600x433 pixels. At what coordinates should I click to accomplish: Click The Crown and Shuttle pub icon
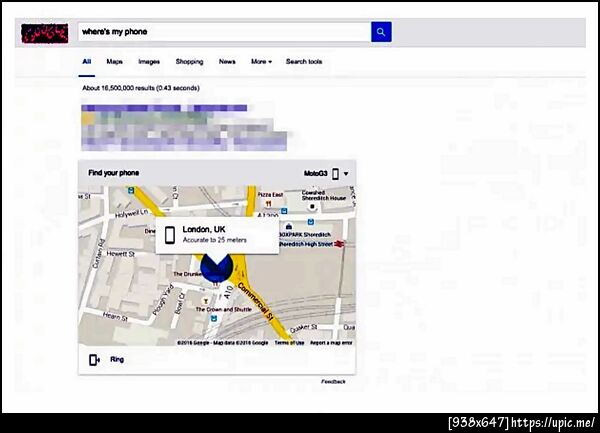pyautogui.click(x=206, y=301)
